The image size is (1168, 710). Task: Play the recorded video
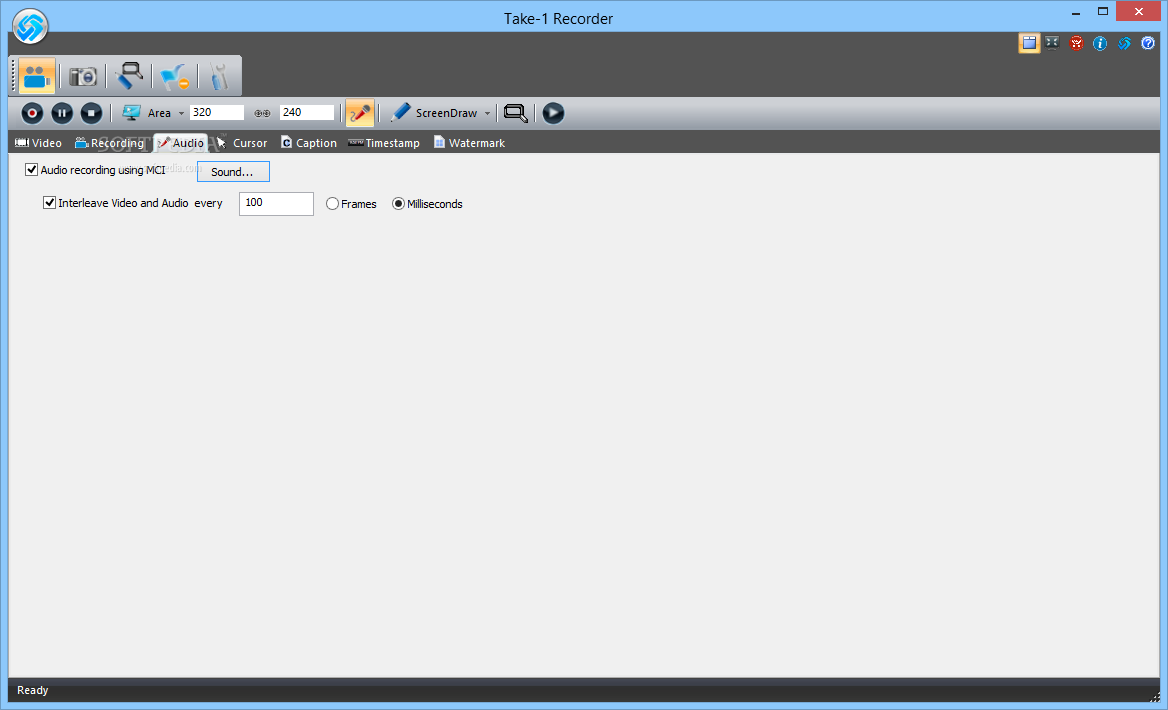(553, 113)
